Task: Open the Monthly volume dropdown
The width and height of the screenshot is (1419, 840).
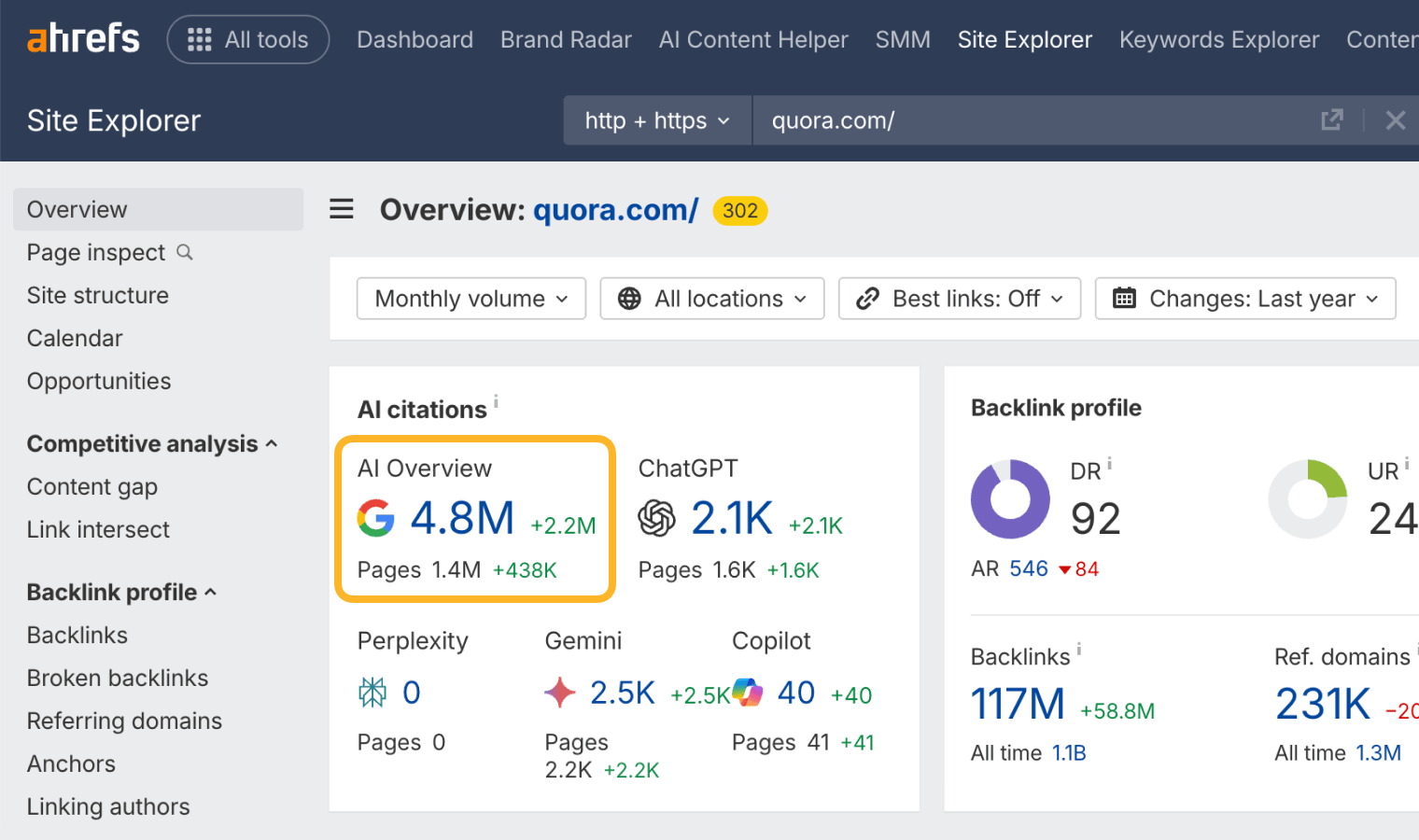Action: (471, 299)
